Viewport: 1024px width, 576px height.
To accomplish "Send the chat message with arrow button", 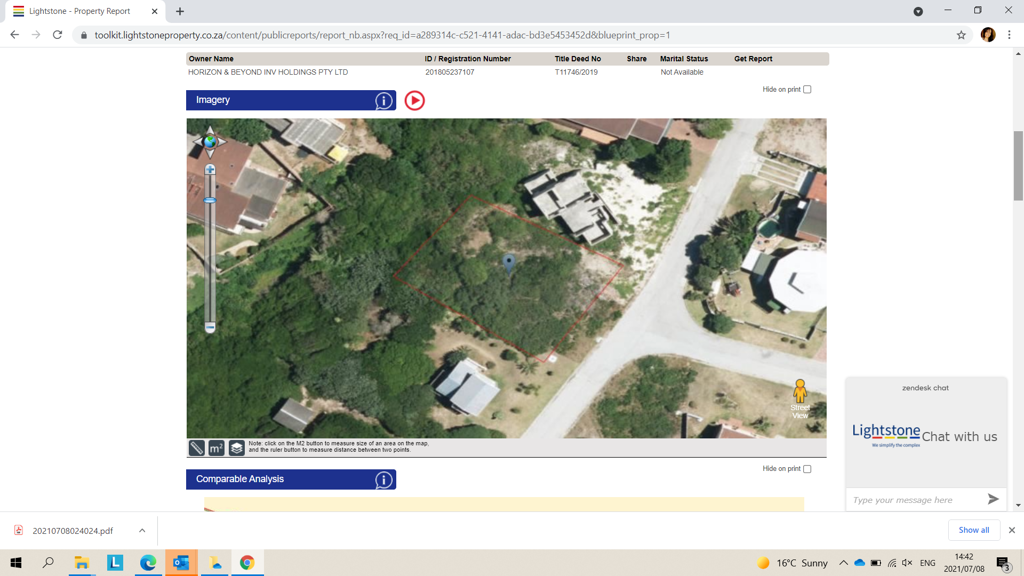I will [x=992, y=499].
